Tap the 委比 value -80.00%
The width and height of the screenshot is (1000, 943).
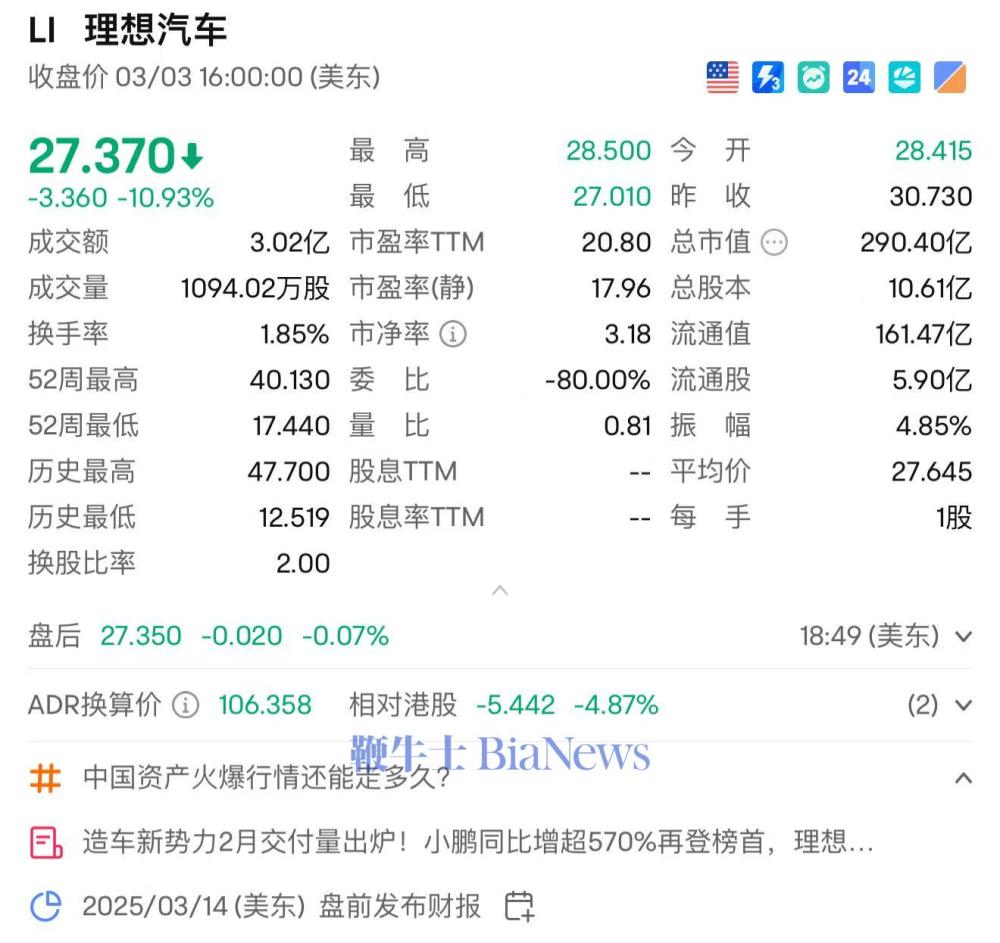click(x=598, y=380)
